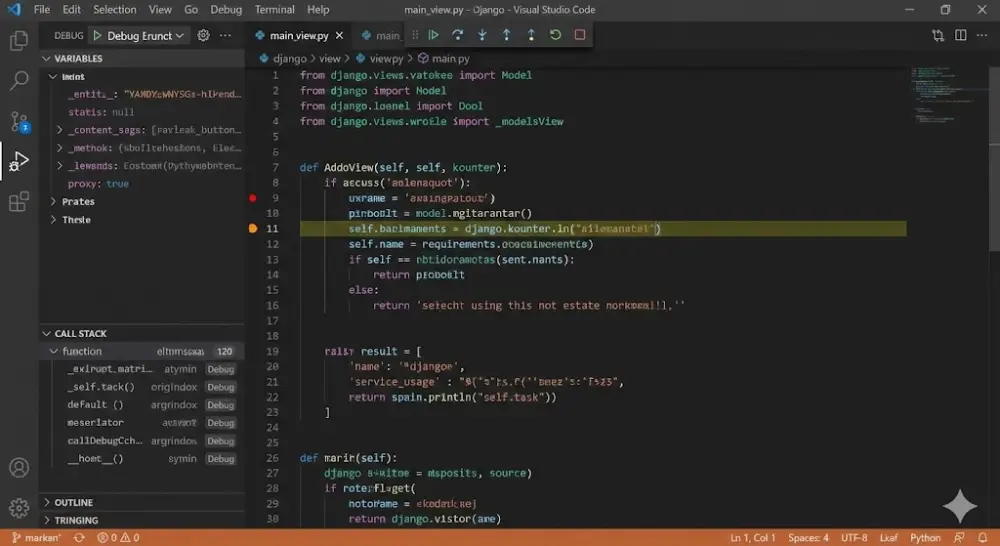Screen dimensions: 1000x546
Task: Click the viewpy breadcrumb segment
Action: click(386, 59)
